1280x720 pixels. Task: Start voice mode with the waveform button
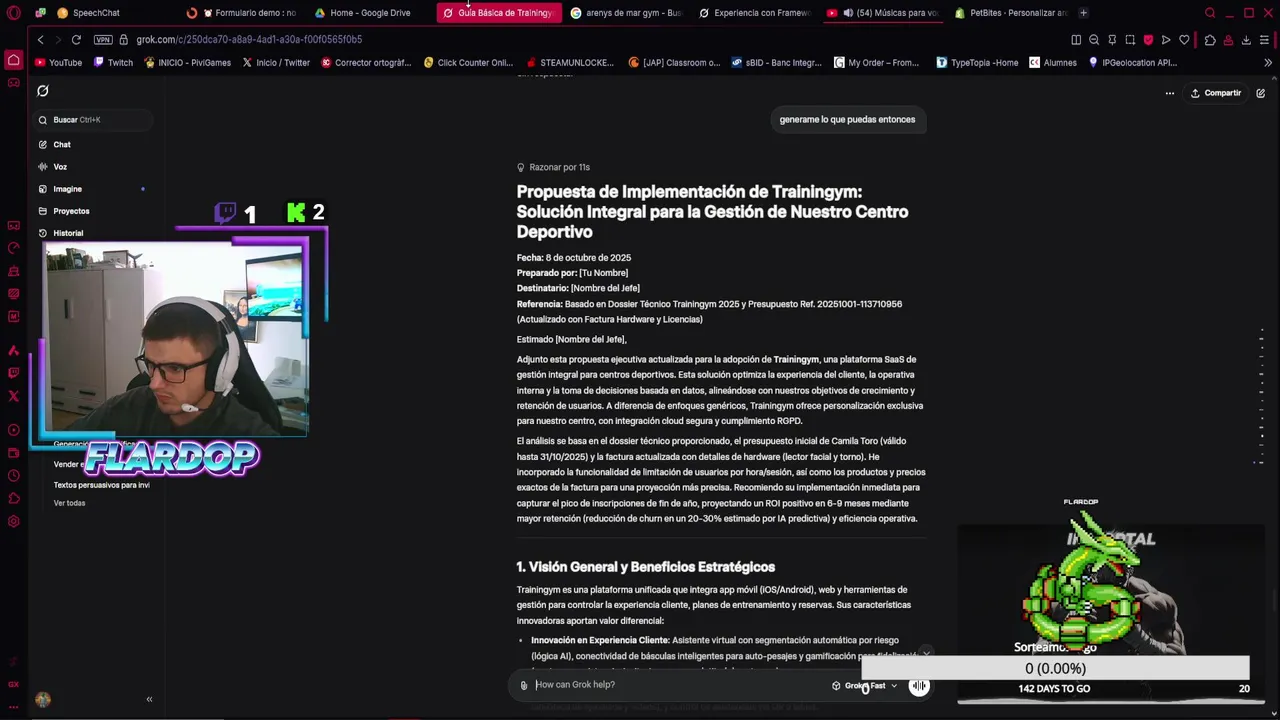click(918, 685)
